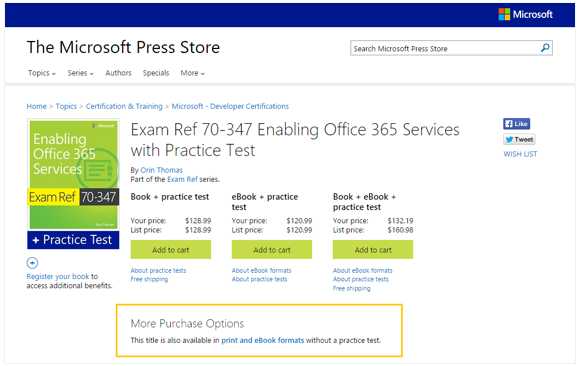Open the More dropdown menu
Screen dimensions: 580x366
pyautogui.click(x=192, y=73)
